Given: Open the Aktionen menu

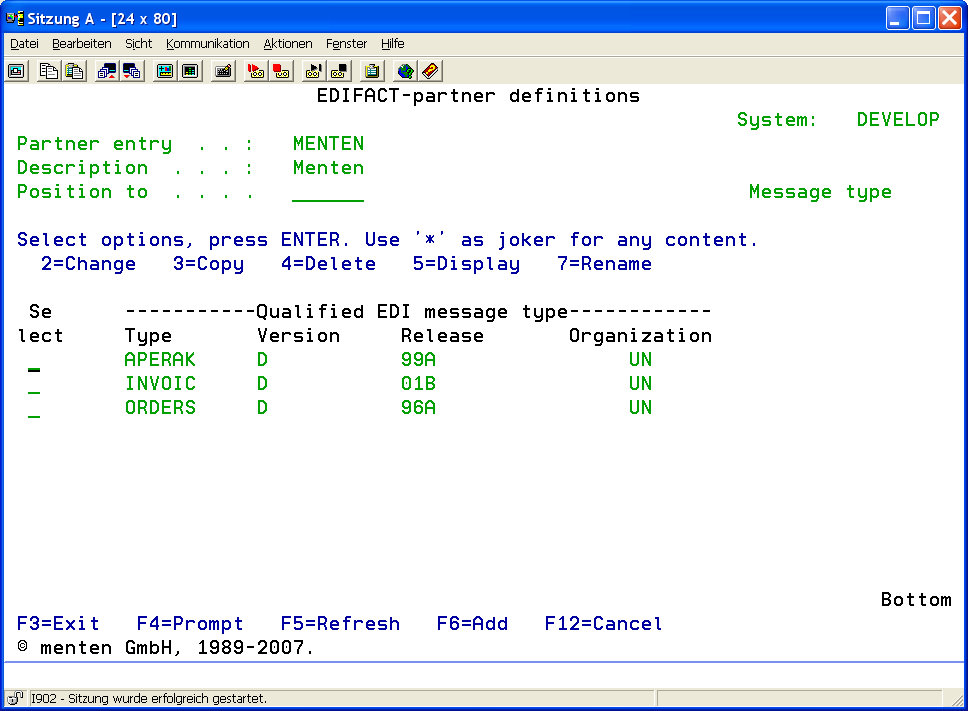Looking at the screenshot, I should (x=288, y=44).
